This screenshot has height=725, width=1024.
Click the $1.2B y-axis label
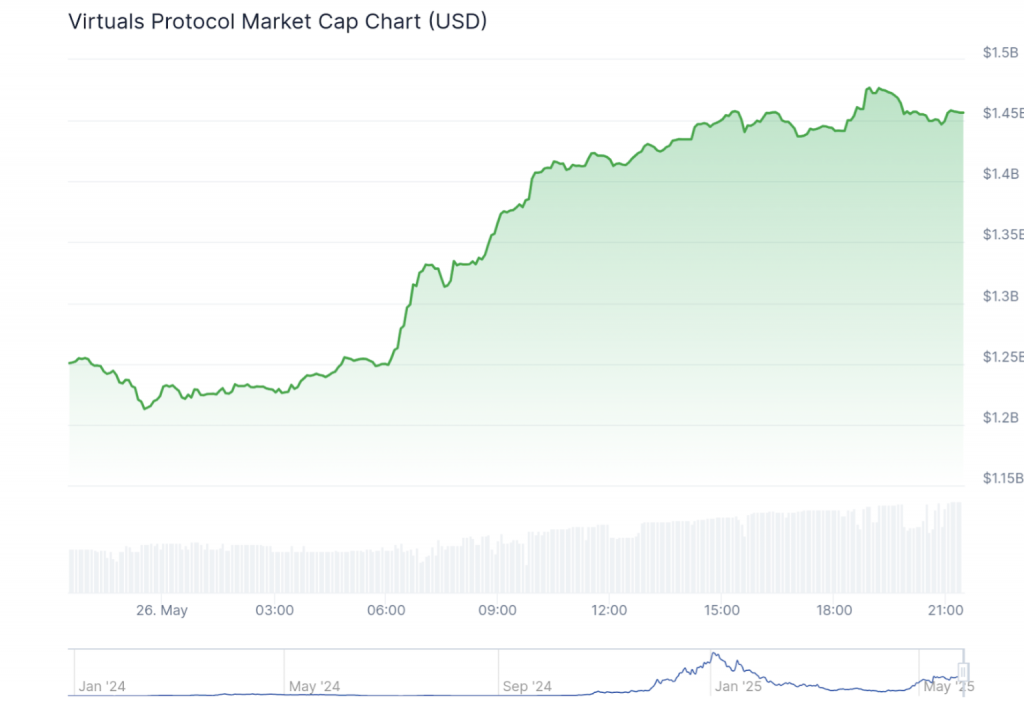pyautogui.click(x=1002, y=418)
